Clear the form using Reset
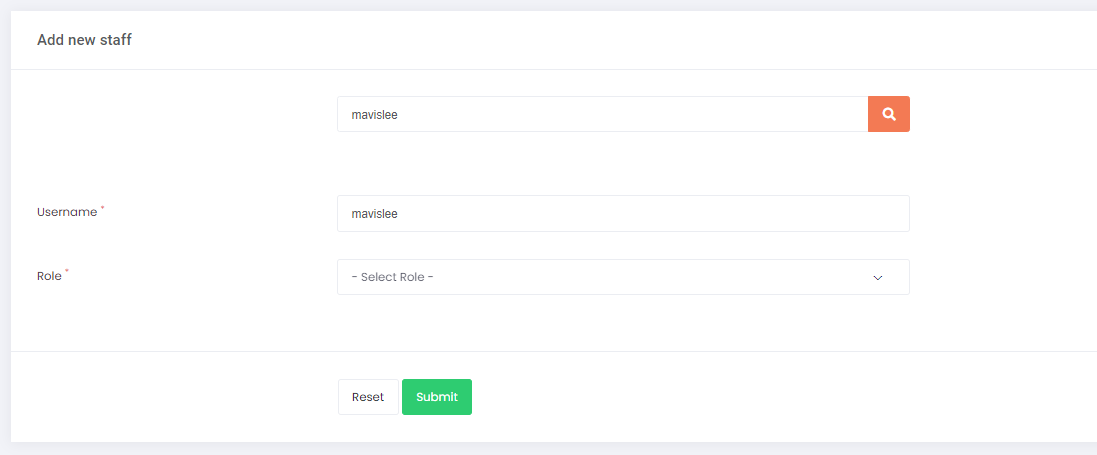This screenshot has width=1097, height=455. coord(367,397)
